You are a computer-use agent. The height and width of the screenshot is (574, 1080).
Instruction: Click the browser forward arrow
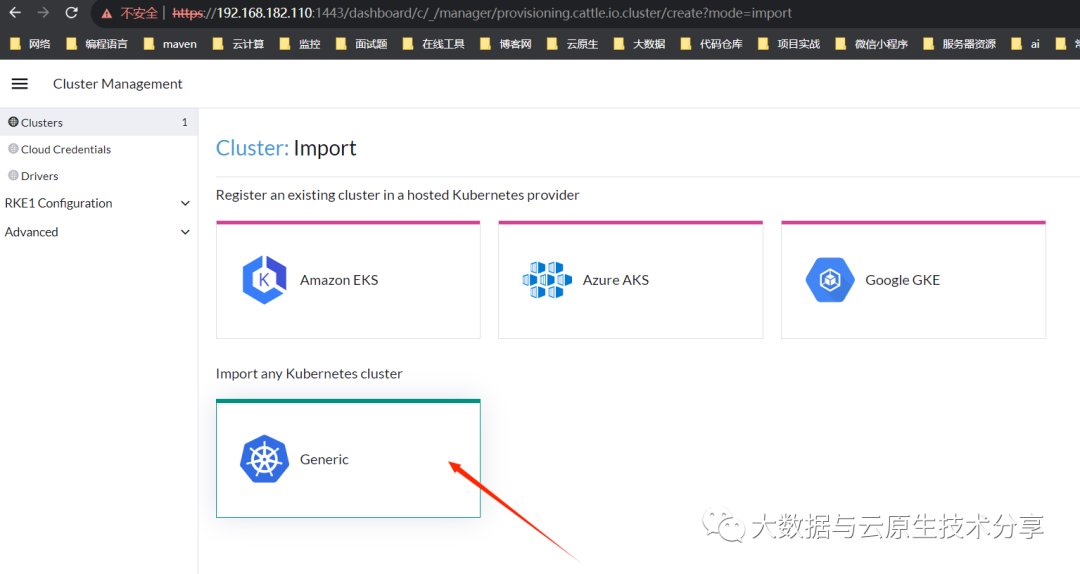click(43, 12)
